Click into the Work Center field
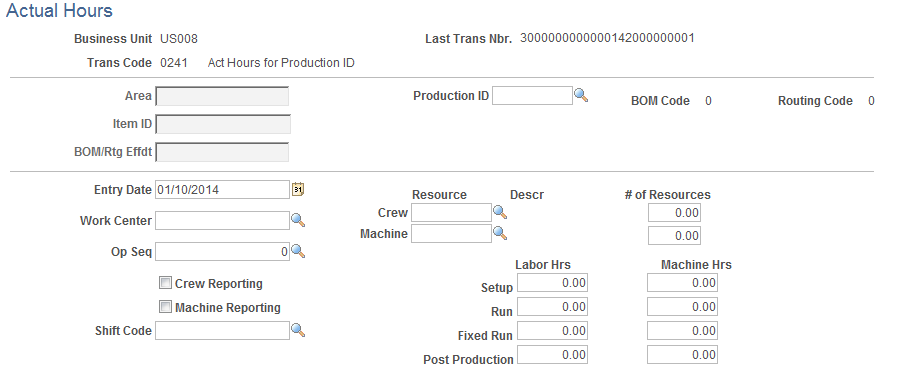 pos(222,221)
